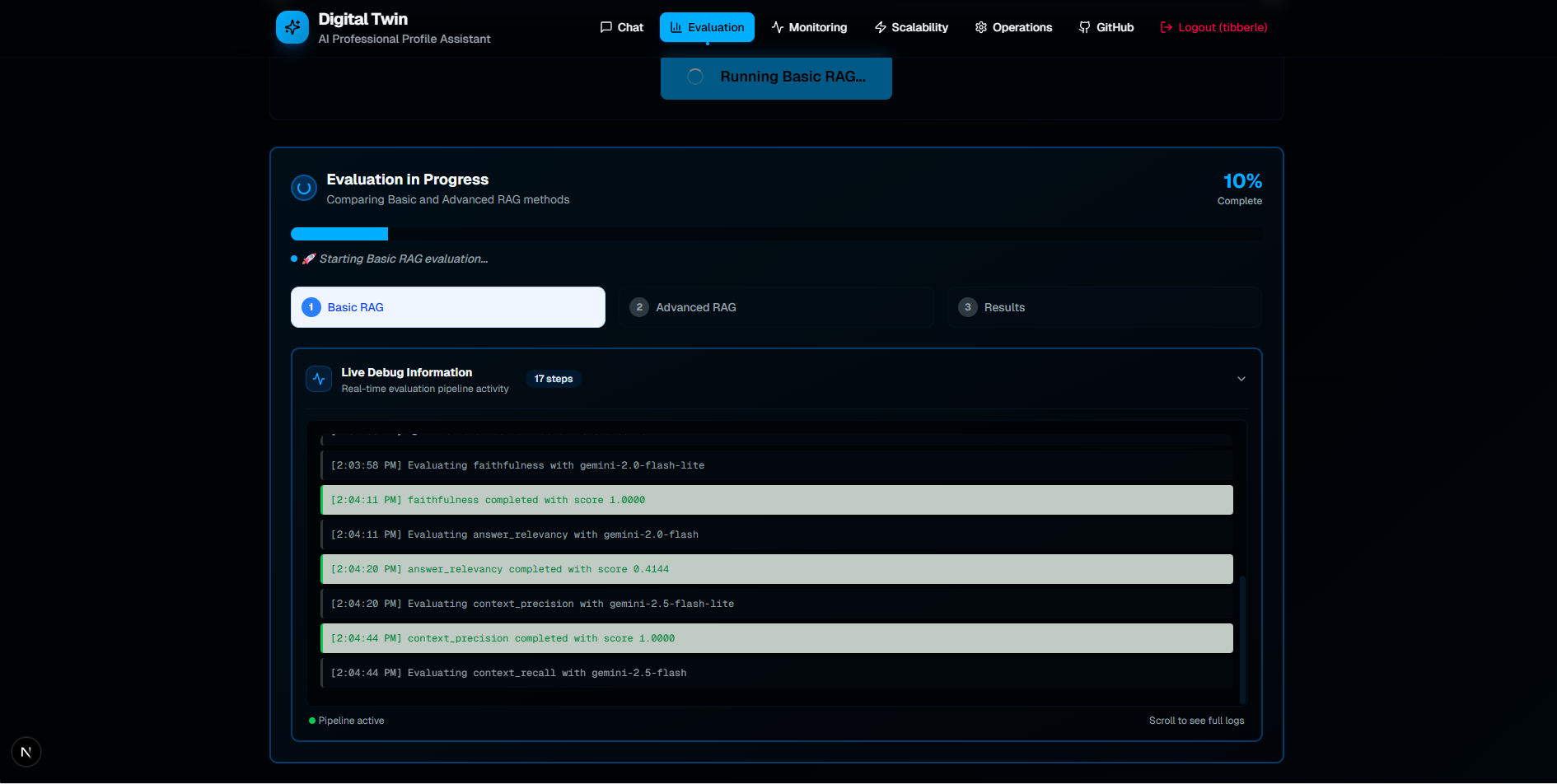Collapse the Live Debug Information panel
The width and height of the screenshot is (1557, 784).
click(x=1241, y=379)
